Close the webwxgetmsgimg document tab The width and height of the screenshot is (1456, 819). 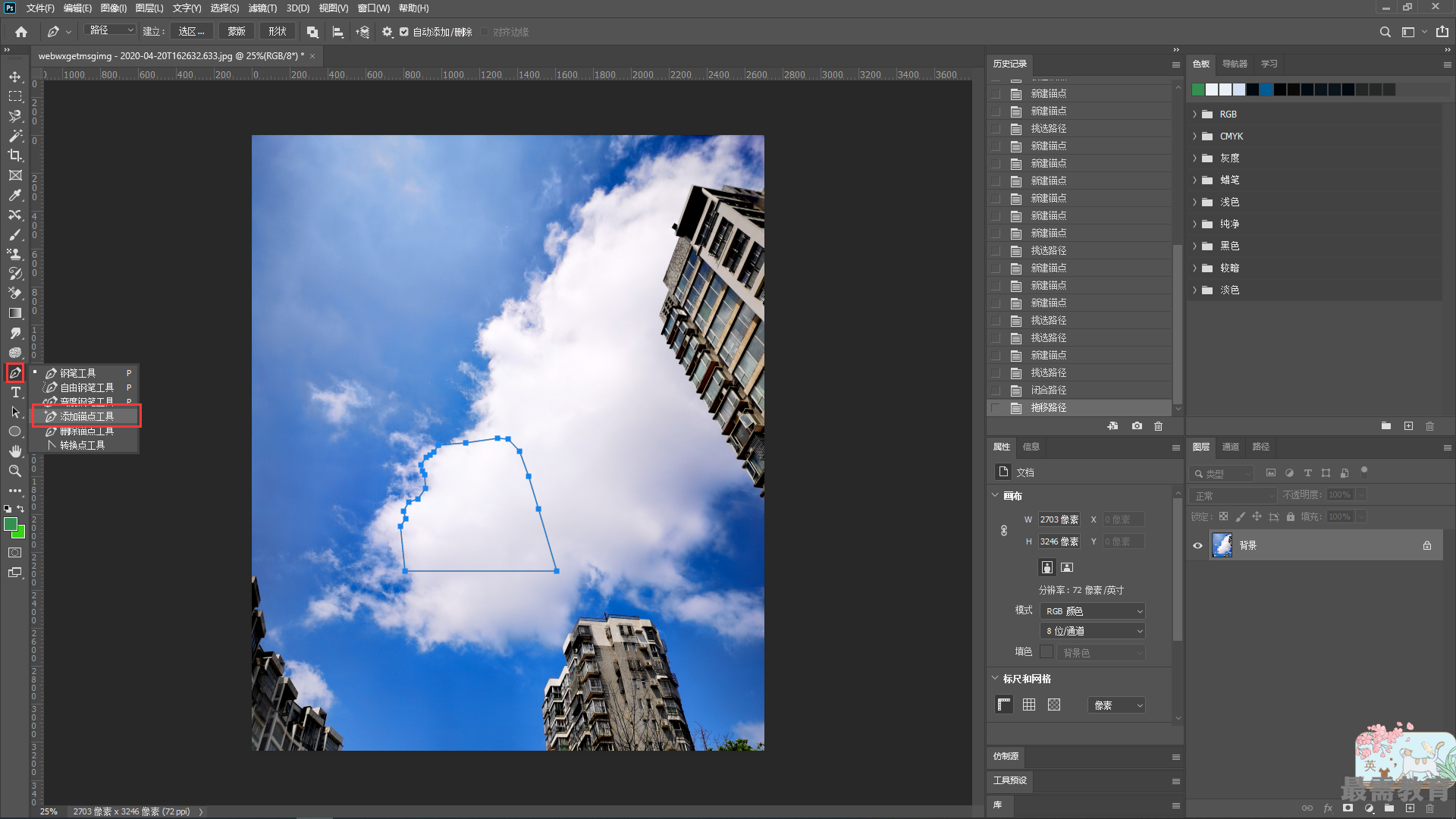click(x=312, y=56)
